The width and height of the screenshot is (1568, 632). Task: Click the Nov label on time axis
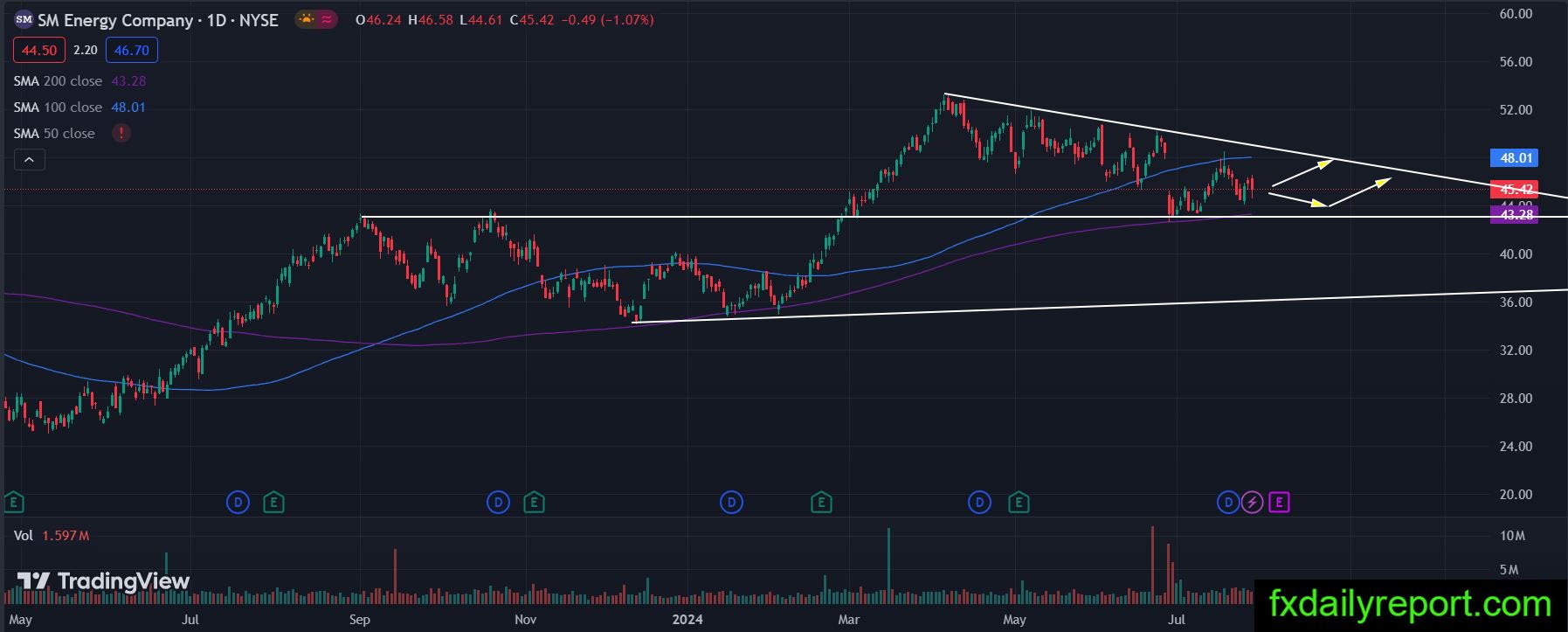point(525,620)
